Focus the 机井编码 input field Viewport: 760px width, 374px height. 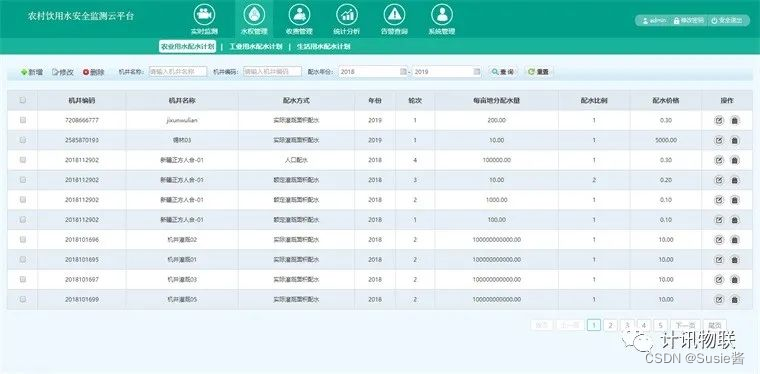point(272,72)
